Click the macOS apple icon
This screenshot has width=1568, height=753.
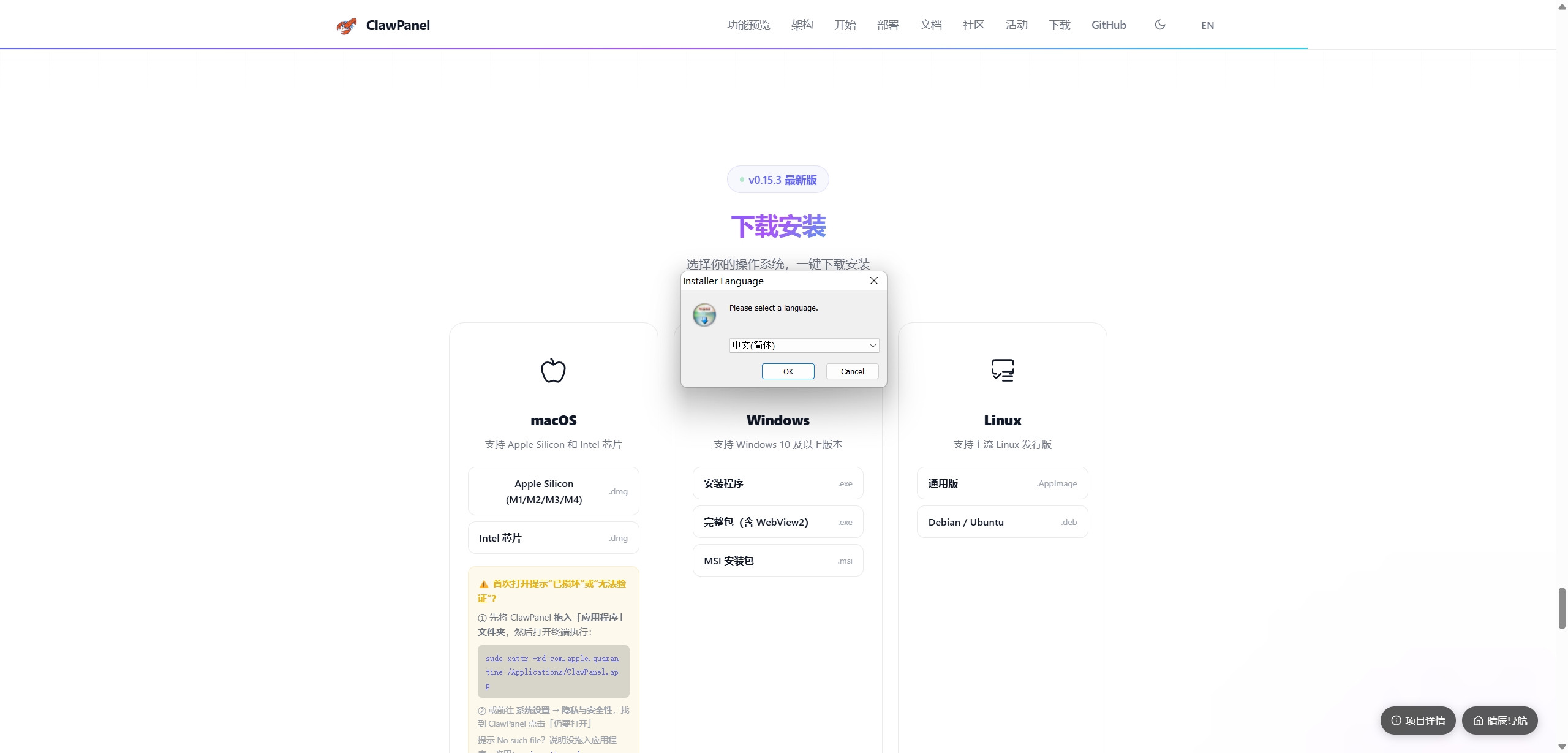553,370
